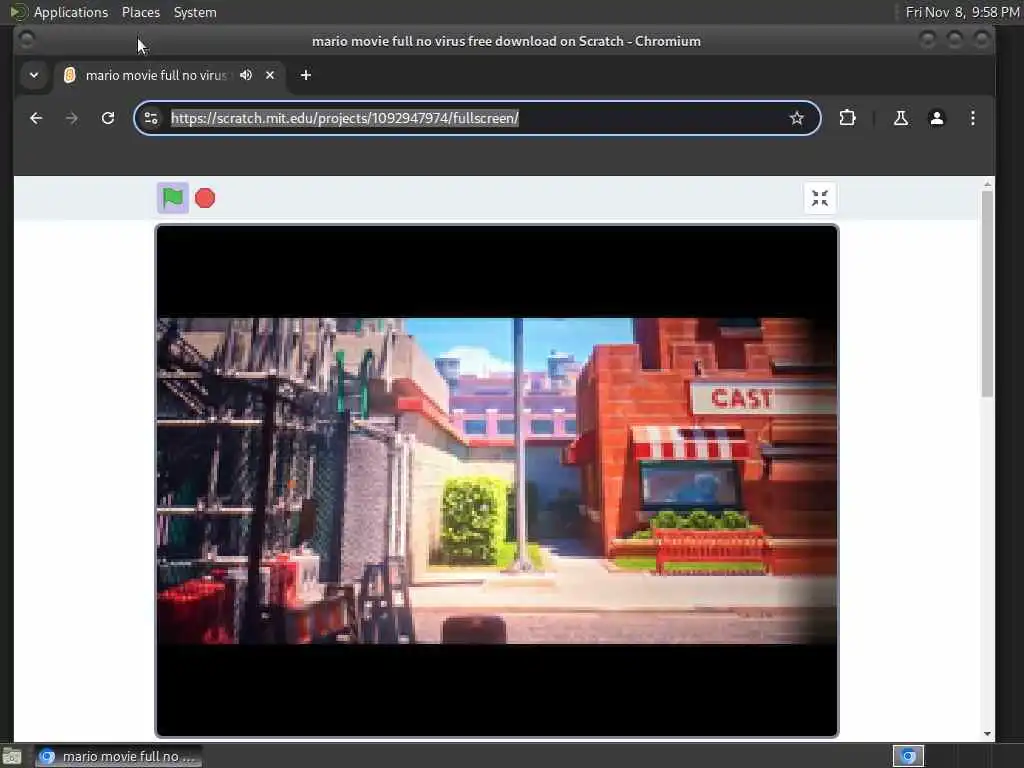
Task: Open a new tab with plus button
Action: click(x=306, y=75)
